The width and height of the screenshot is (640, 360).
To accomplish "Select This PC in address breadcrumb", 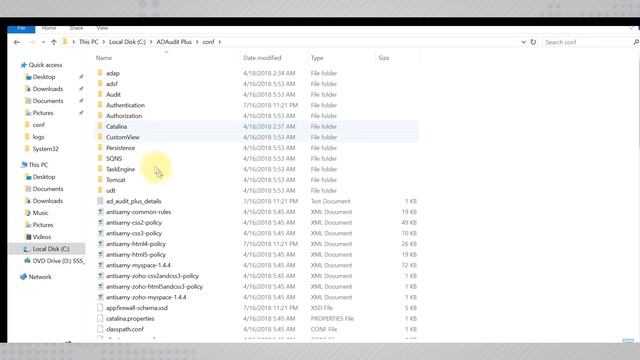I will point(89,42).
